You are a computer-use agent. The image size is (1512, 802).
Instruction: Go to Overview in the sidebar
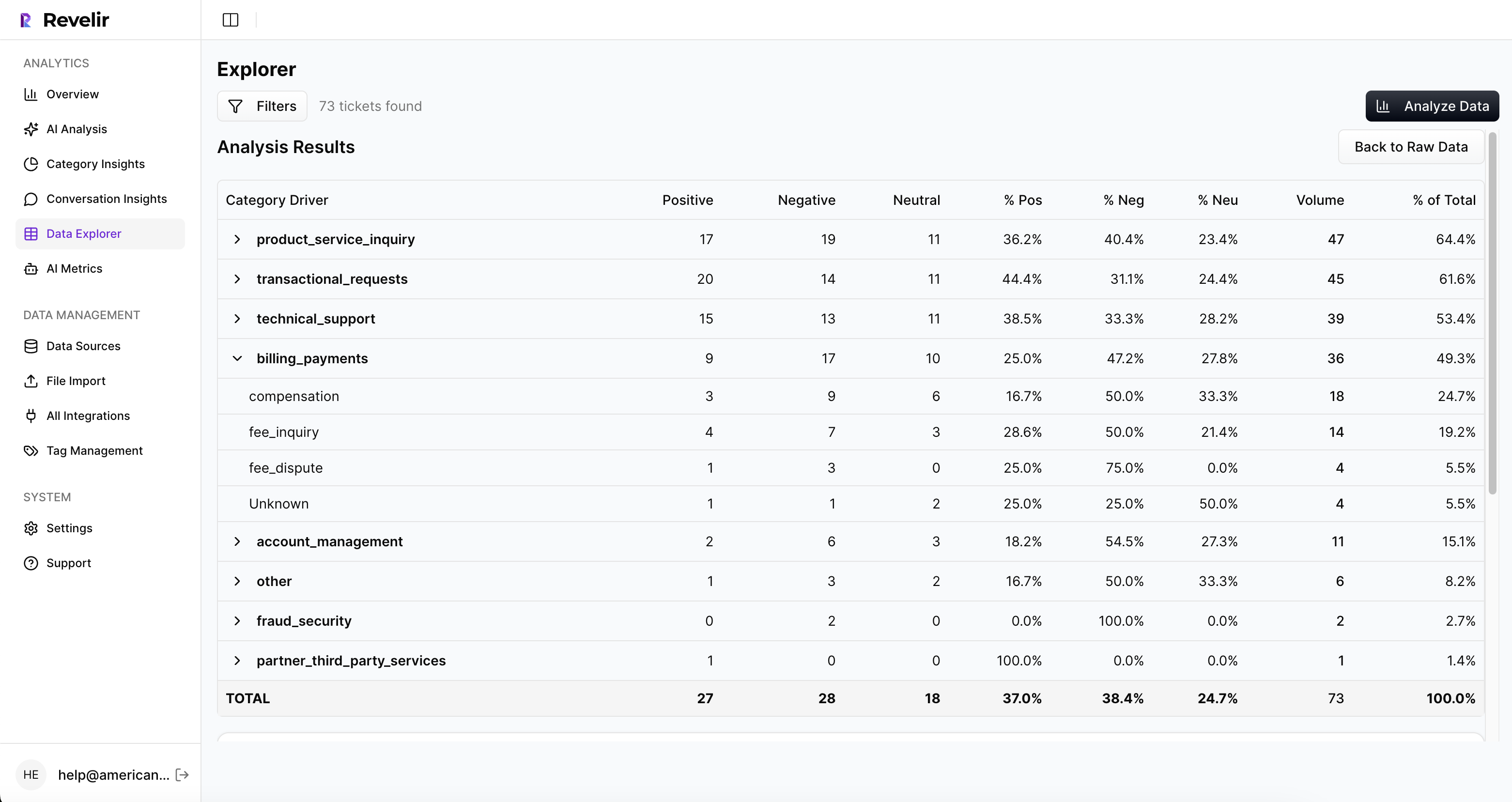click(72, 94)
